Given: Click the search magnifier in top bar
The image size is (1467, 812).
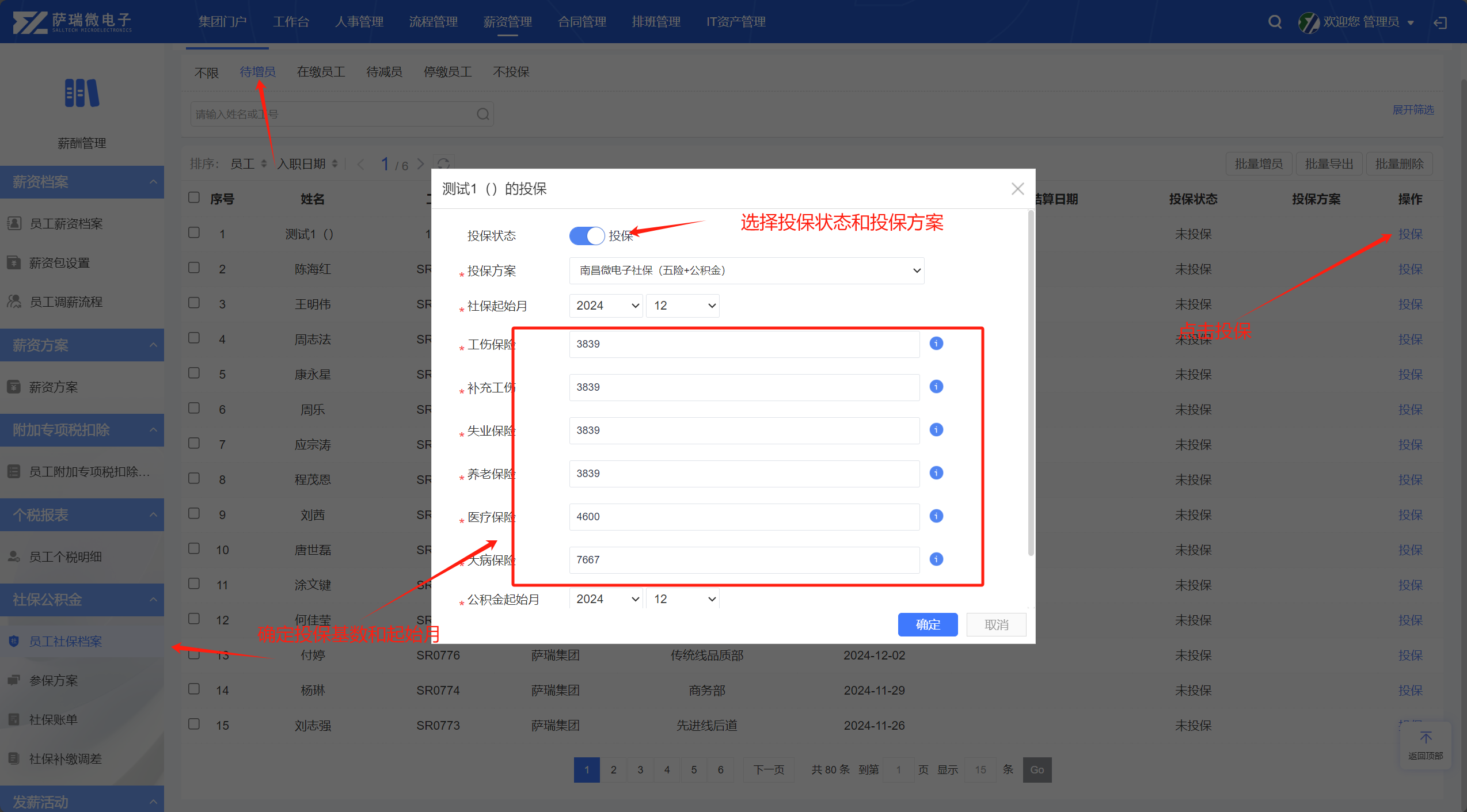Looking at the screenshot, I should (1275, 22).
